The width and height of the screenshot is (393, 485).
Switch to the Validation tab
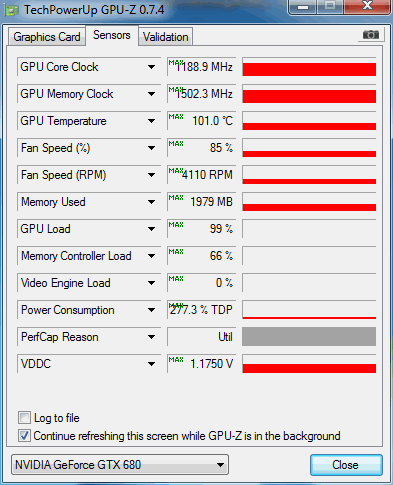(x=166, y=37)
